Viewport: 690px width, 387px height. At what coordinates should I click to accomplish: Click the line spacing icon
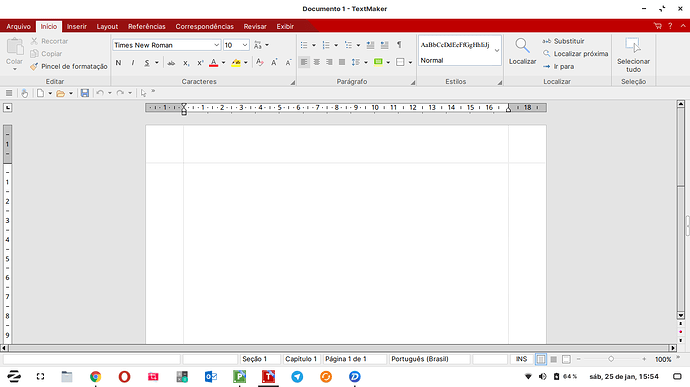[x=356, y=62]
